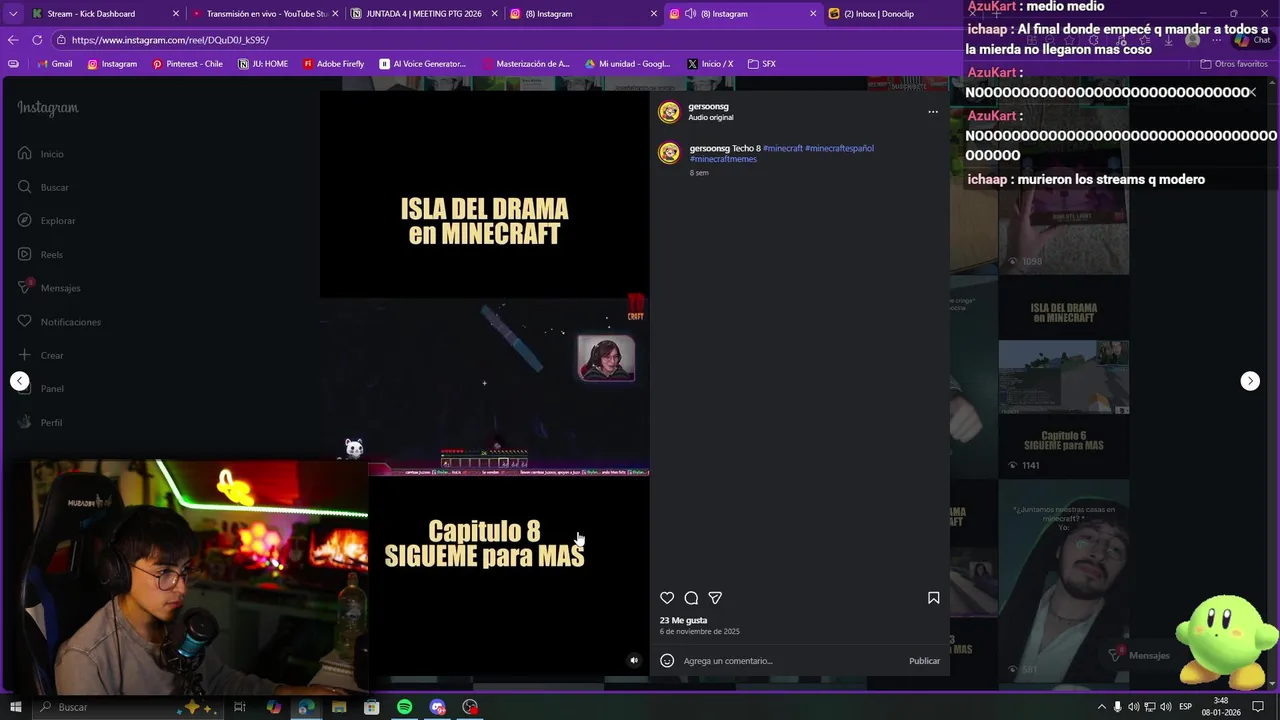Close the Stream - Kick Dashboard tab

point(176,14)
